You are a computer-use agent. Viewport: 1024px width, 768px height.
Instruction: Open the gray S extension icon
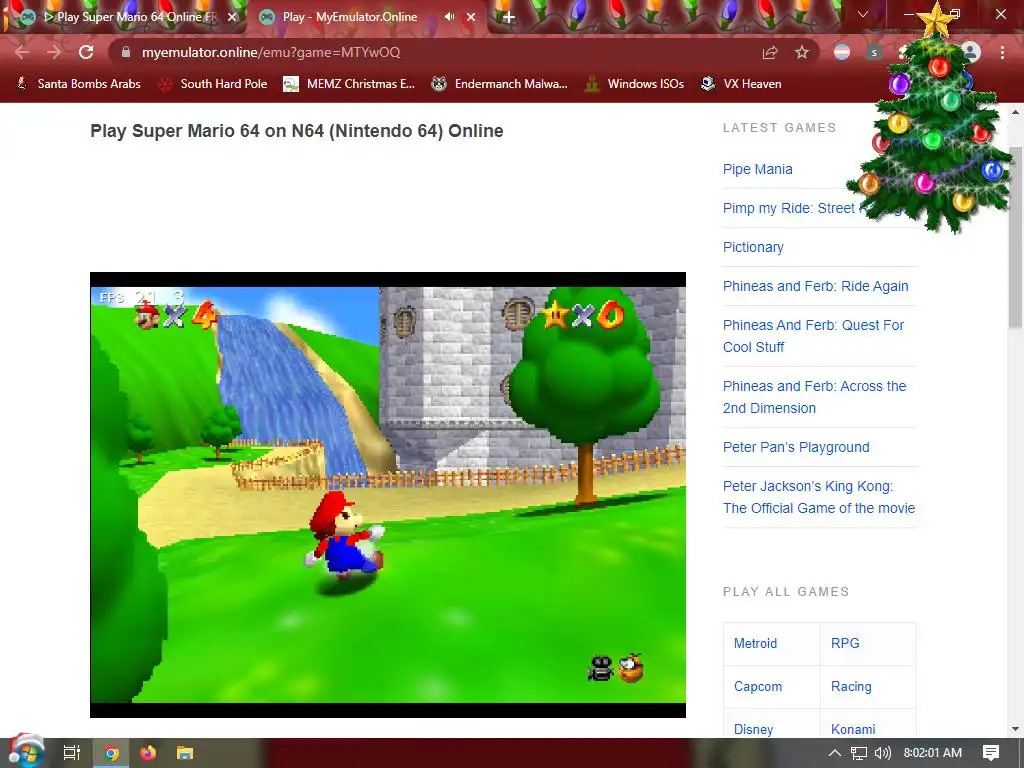tap(874, 52)
